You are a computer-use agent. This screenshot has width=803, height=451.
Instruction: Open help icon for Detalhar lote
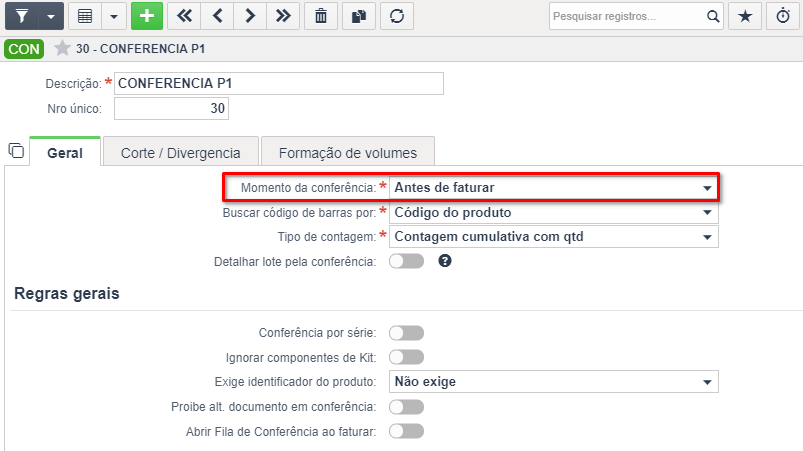[x=445, y=261]
